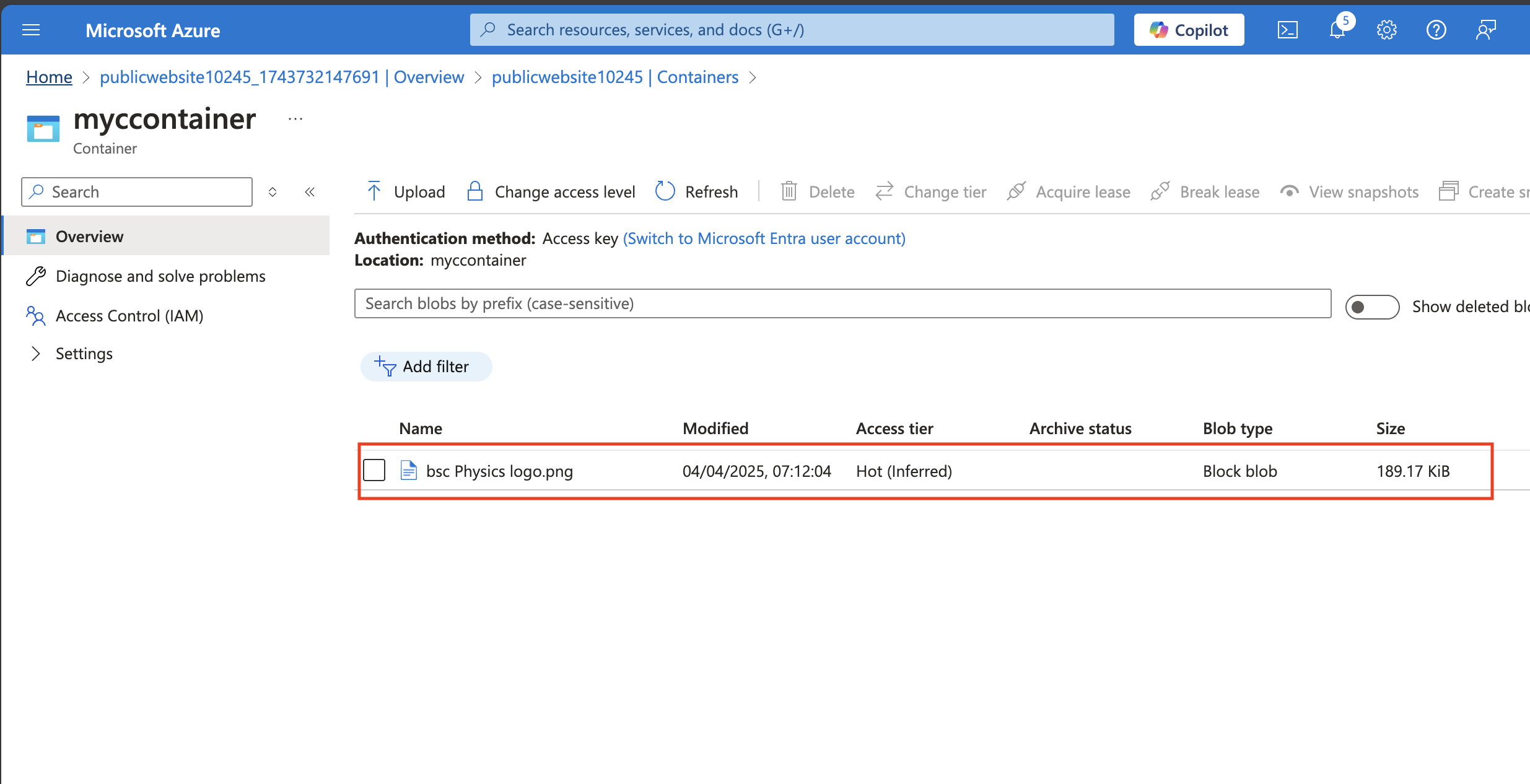Refresh the blob list

(x=697, y=192)
